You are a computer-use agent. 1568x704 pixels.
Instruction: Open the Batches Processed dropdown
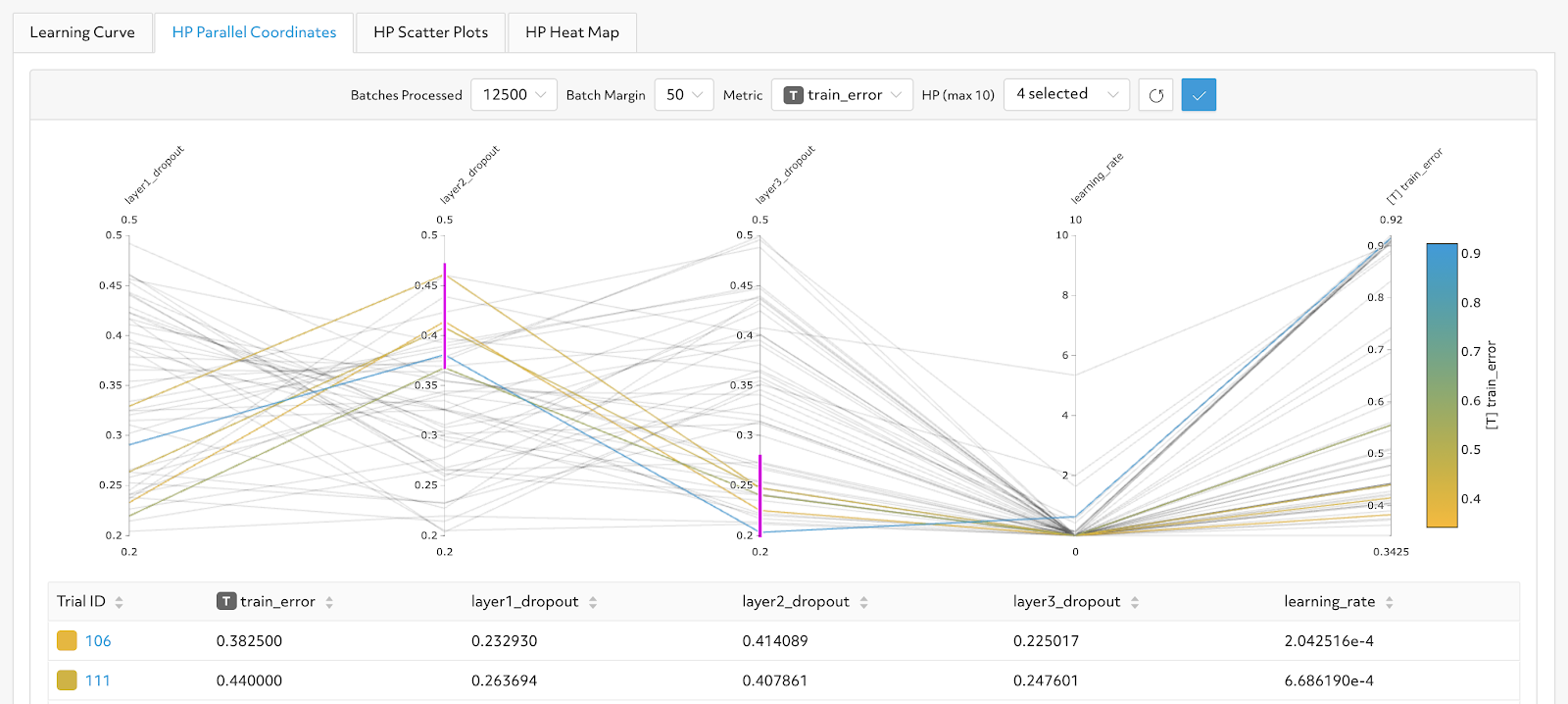pos(514,95)
